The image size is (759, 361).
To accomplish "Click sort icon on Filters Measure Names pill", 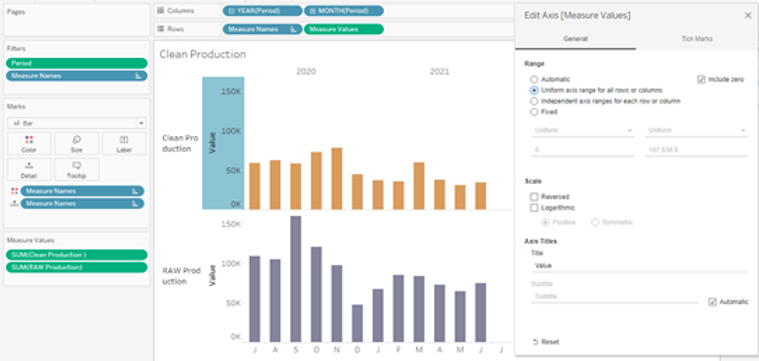I will [x=138, y=76].
